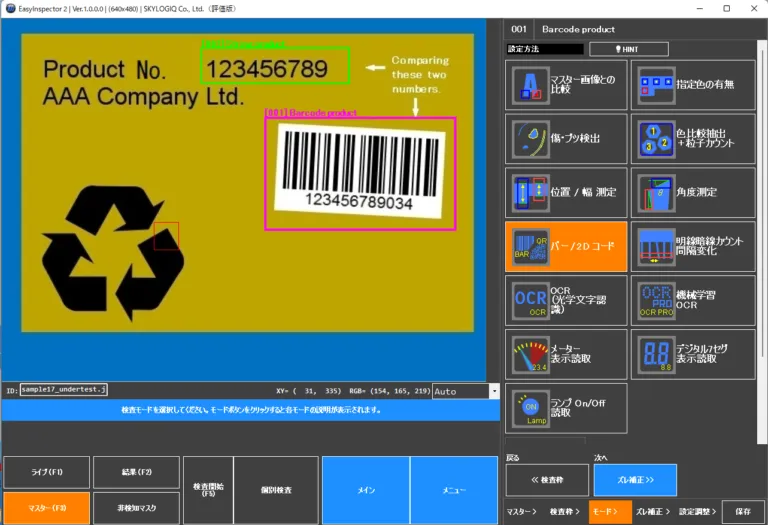768x525 pixels.
Task: Choose the OCR optical character recognition mode
Action: [566, 300]
